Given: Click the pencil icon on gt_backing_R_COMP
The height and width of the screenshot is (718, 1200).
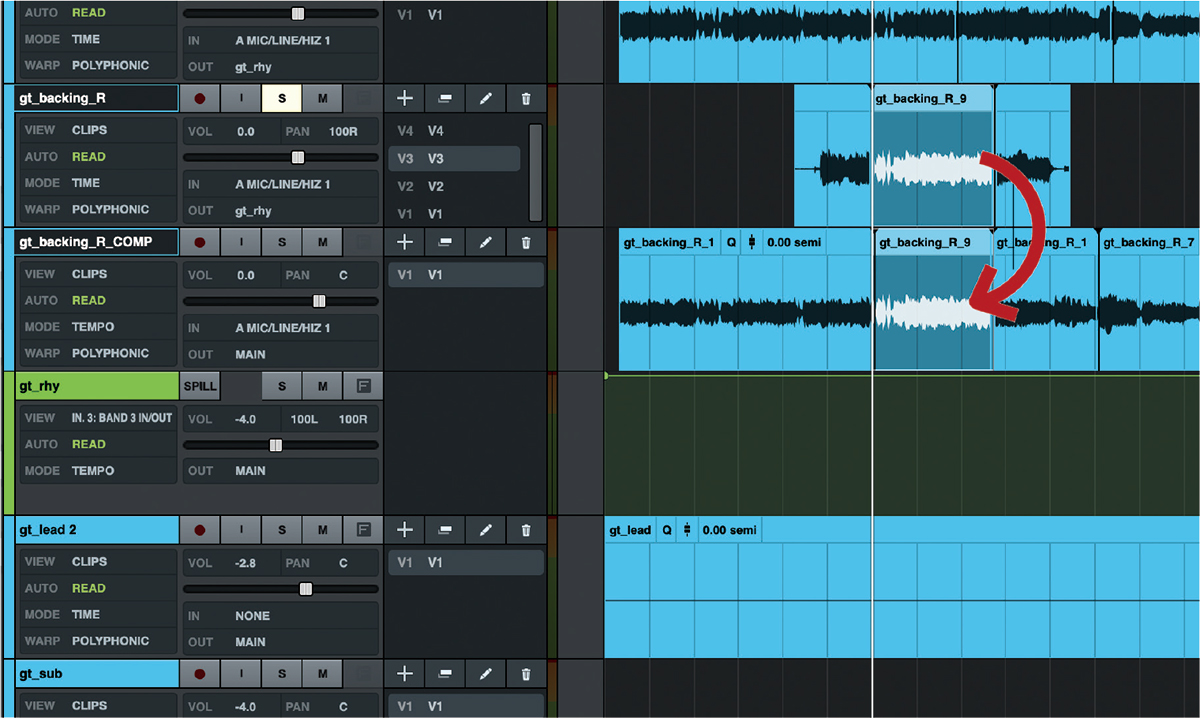Looking at the screenshot, I should [486, 242].
